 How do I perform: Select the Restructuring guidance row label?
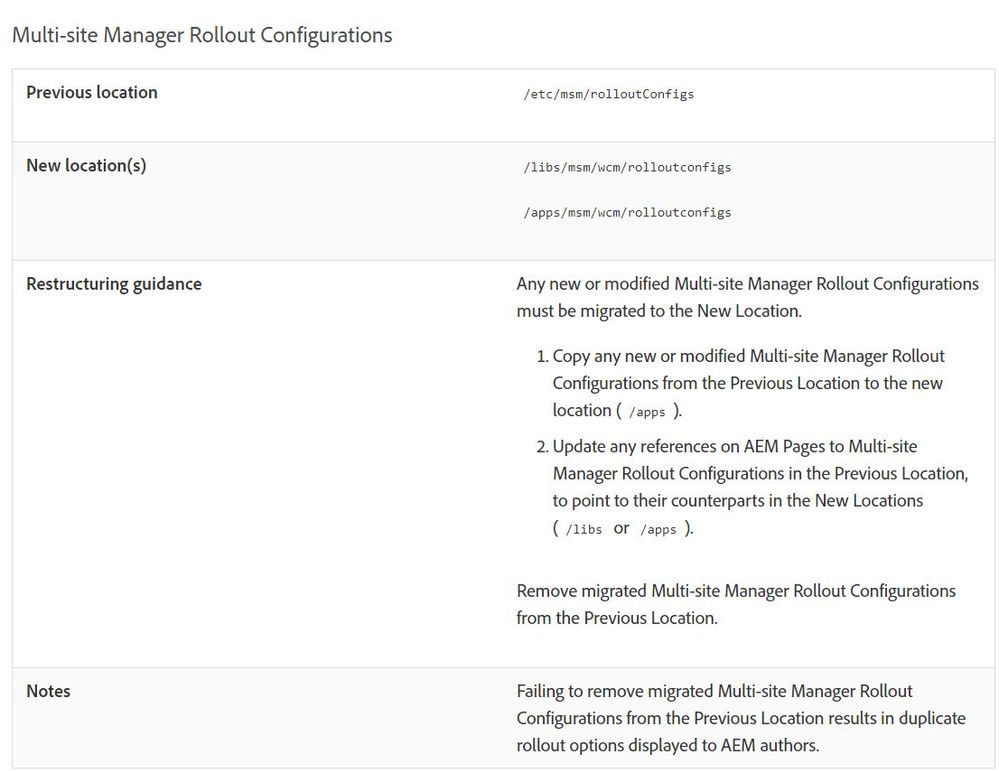point(114,284)
